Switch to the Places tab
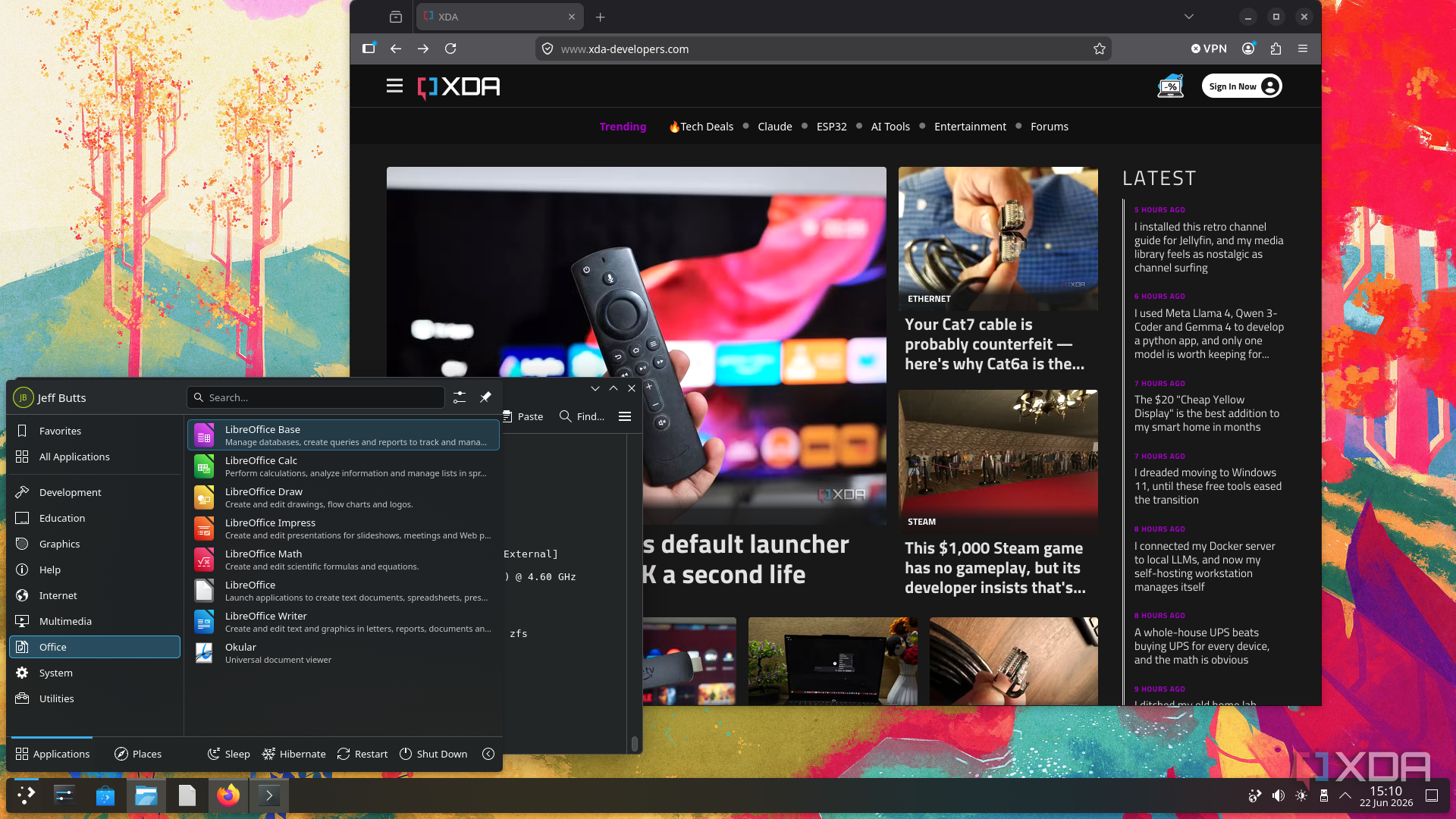 138,754
